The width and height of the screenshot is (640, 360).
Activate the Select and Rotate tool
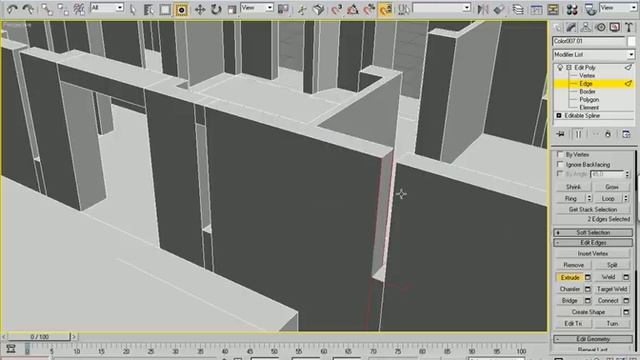coord(216,9)
